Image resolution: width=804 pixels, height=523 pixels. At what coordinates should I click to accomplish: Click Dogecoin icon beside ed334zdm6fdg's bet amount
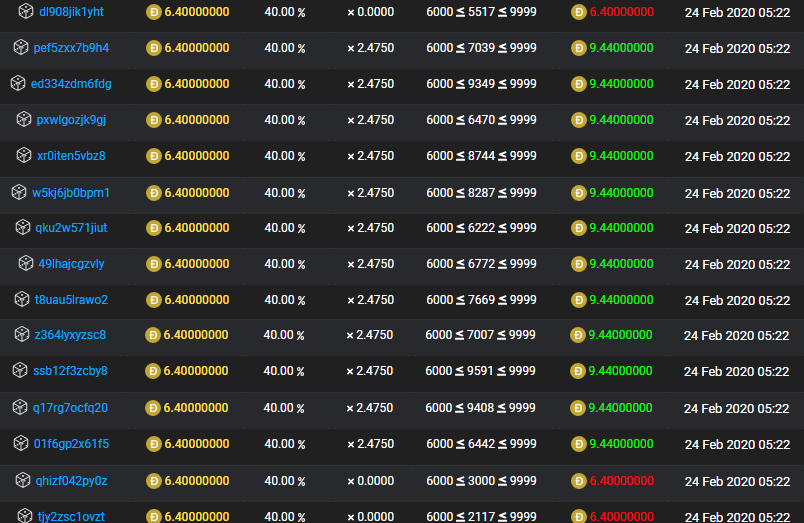pyautogui.click(x=153, y=84)
